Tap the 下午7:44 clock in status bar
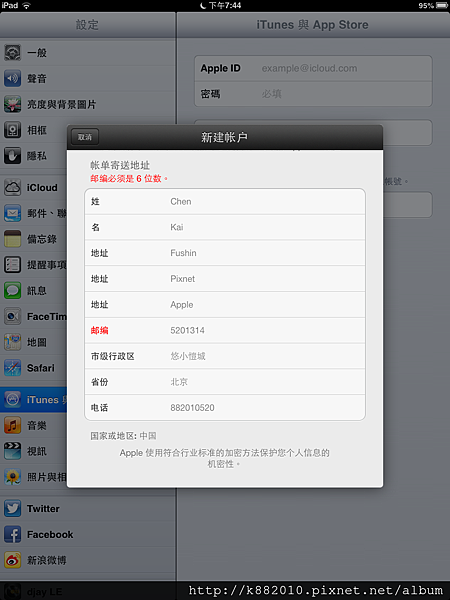The image size is (450, 600). [225, 5]
